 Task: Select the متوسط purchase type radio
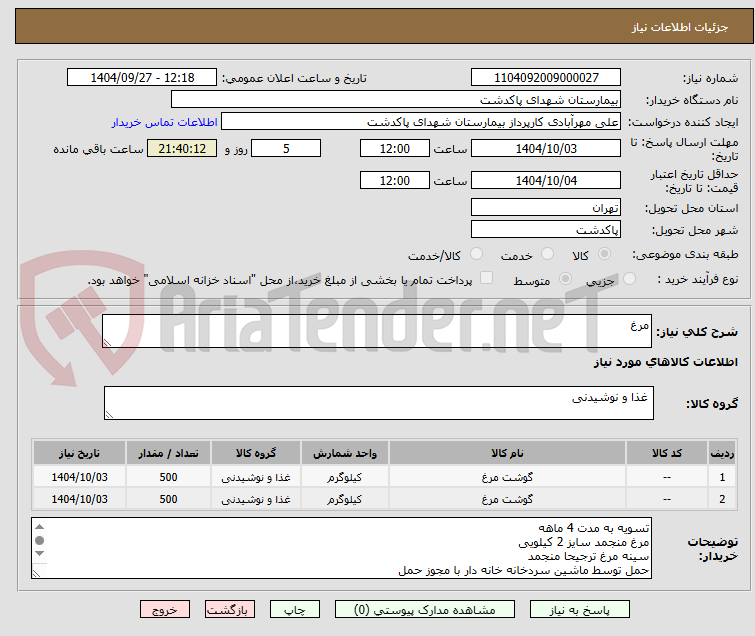[x=565, y=278]
